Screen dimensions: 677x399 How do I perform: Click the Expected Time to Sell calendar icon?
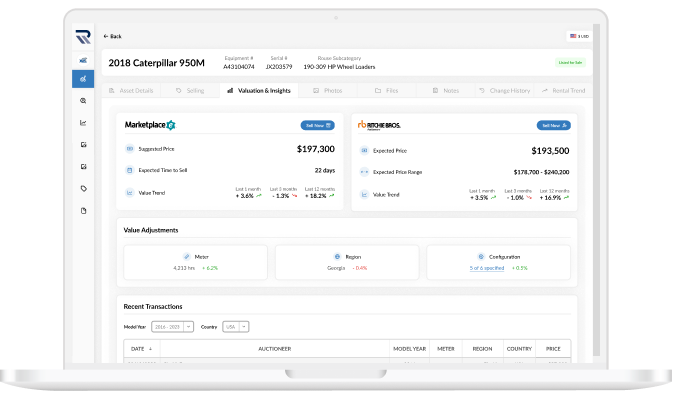tap(130, 170)
